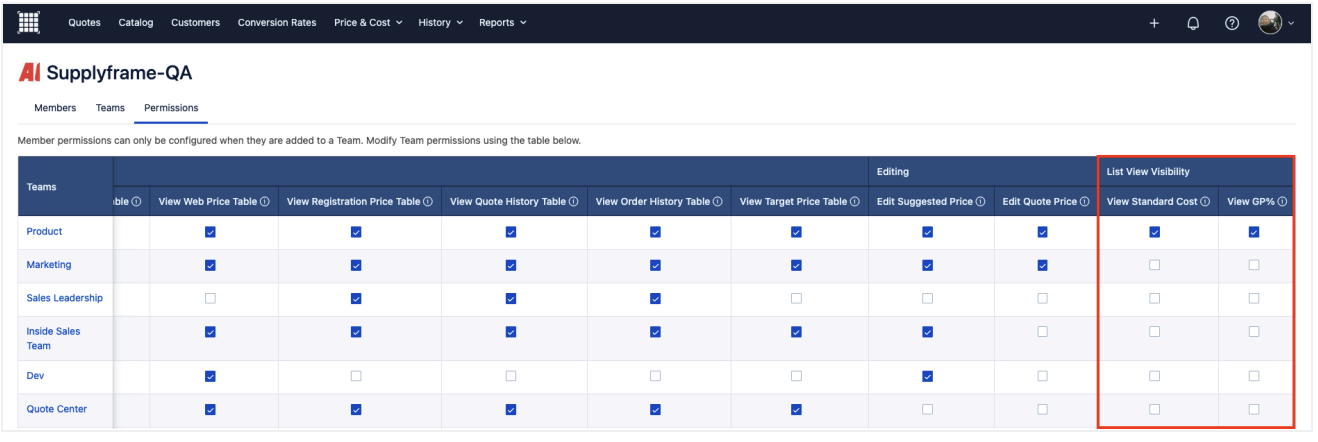Screen dimensions: 1318x442
Task: Uncheck View Target Price Table for Marketing
Action: pyautogui.click(x=796, y=265)
